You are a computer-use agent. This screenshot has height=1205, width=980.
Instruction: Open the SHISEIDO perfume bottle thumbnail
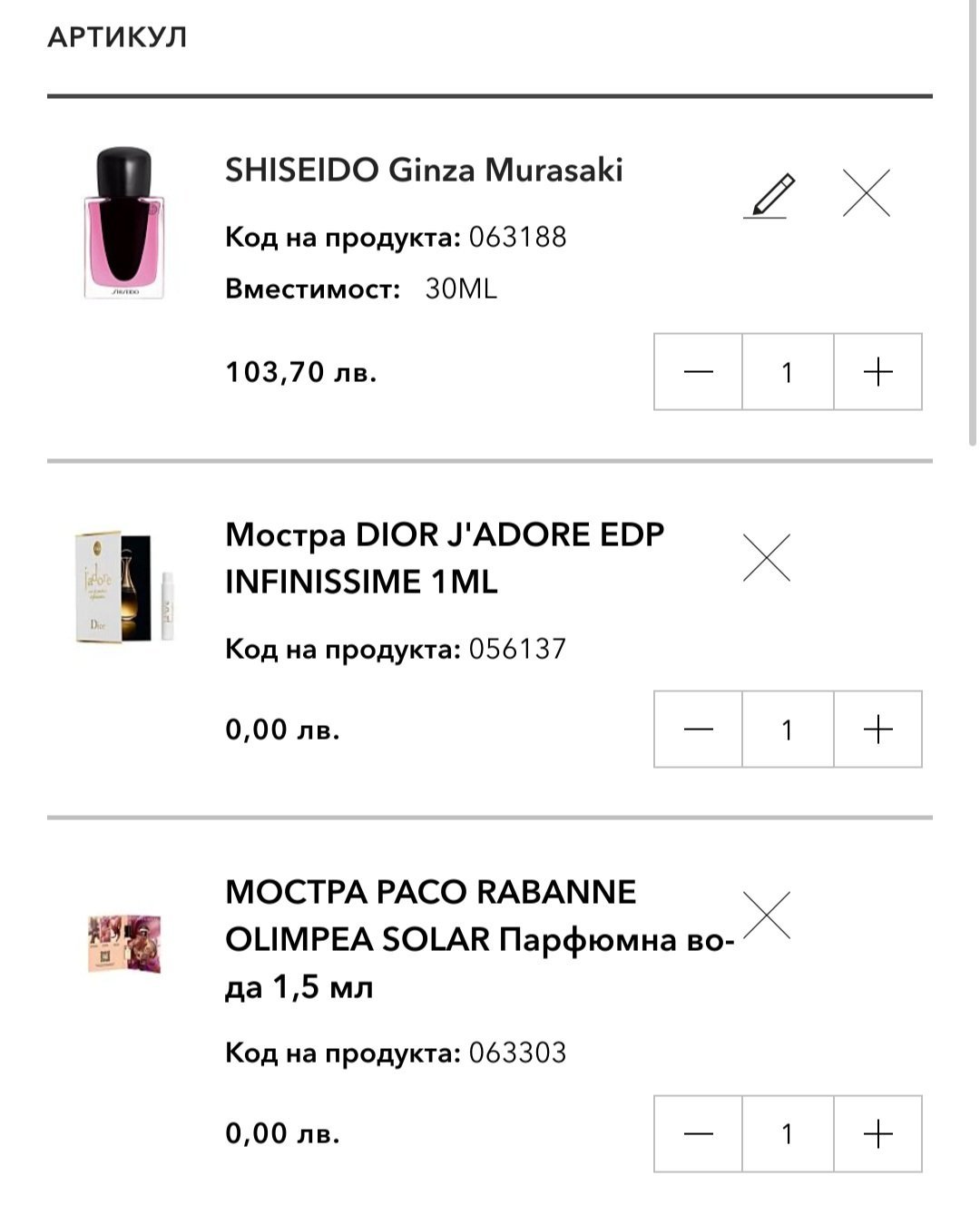(124, 223)
